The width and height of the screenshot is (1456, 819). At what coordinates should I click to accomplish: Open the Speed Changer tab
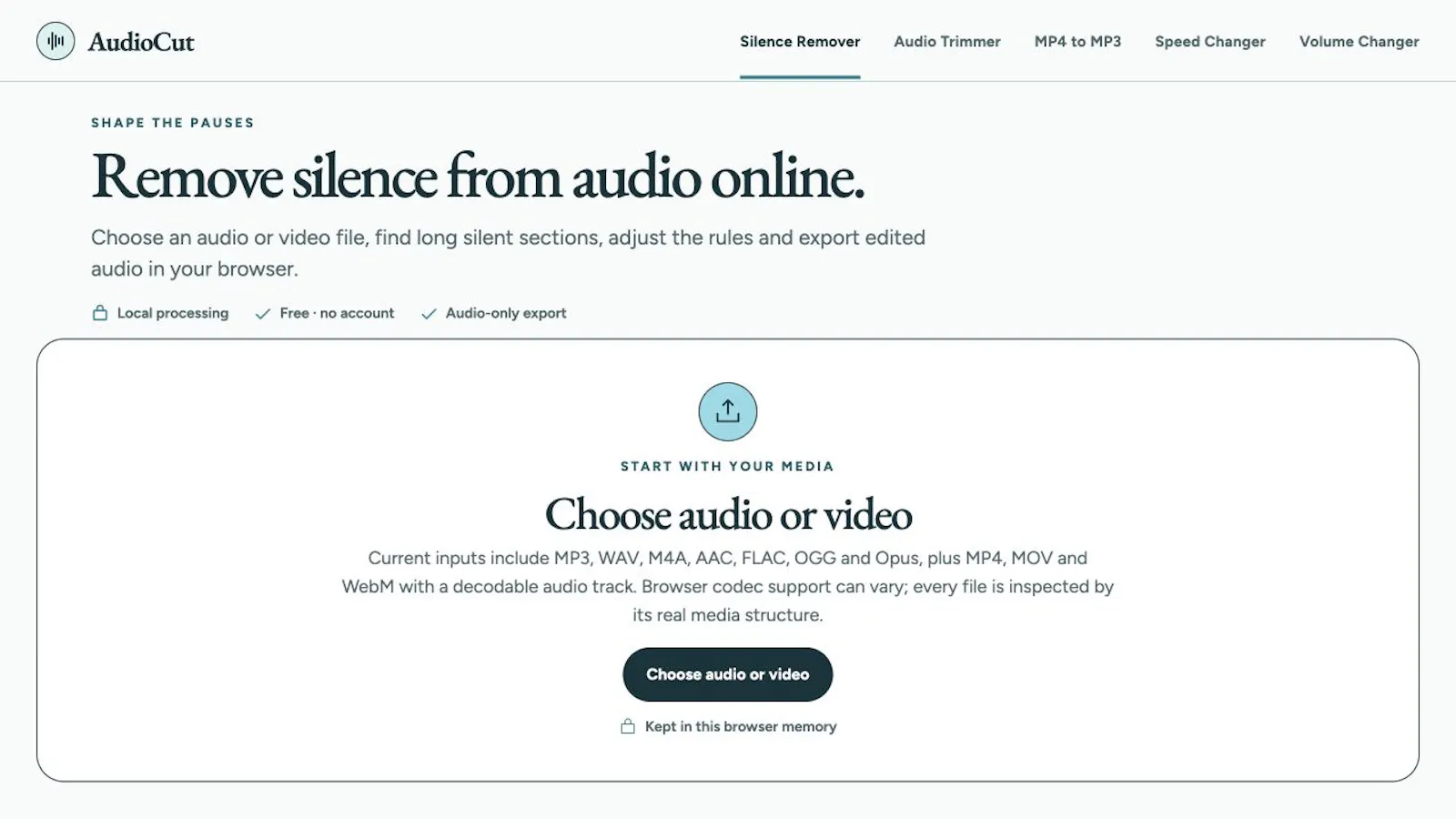pyautogui.click(x=1210, y=42)
